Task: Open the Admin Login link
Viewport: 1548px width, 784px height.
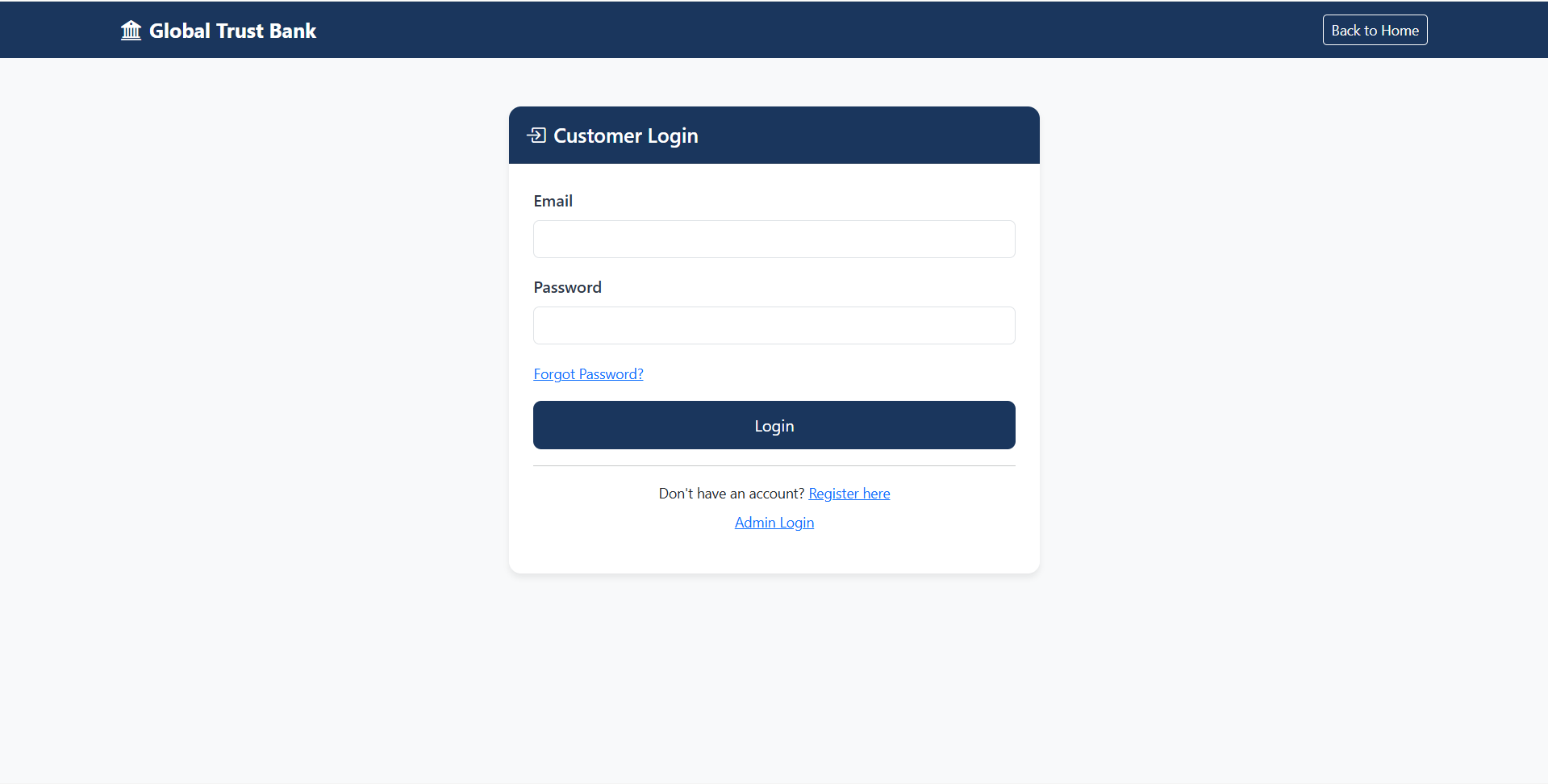Action: [774, 523]
